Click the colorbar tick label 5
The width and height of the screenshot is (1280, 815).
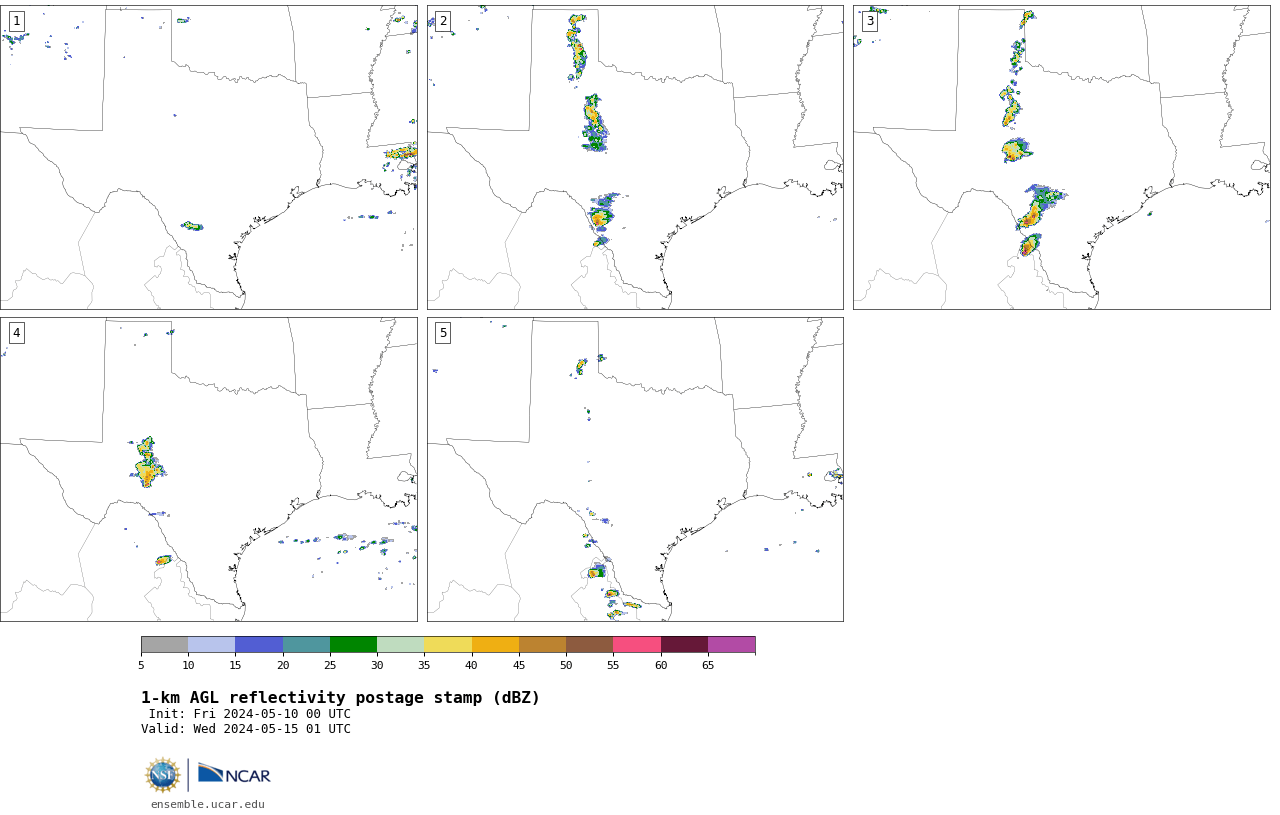(141, 665)
